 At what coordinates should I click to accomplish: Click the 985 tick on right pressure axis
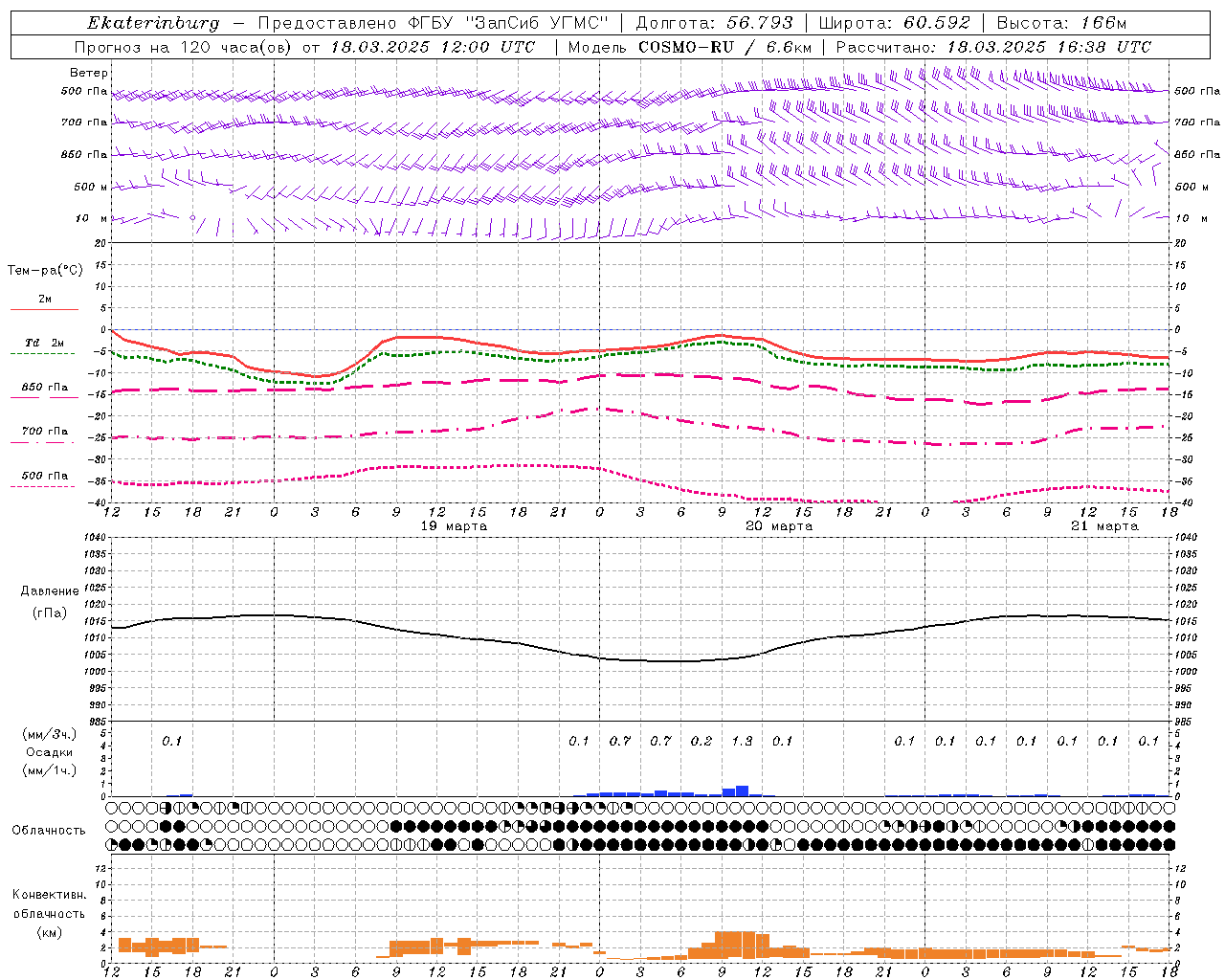coord(1185,722)
